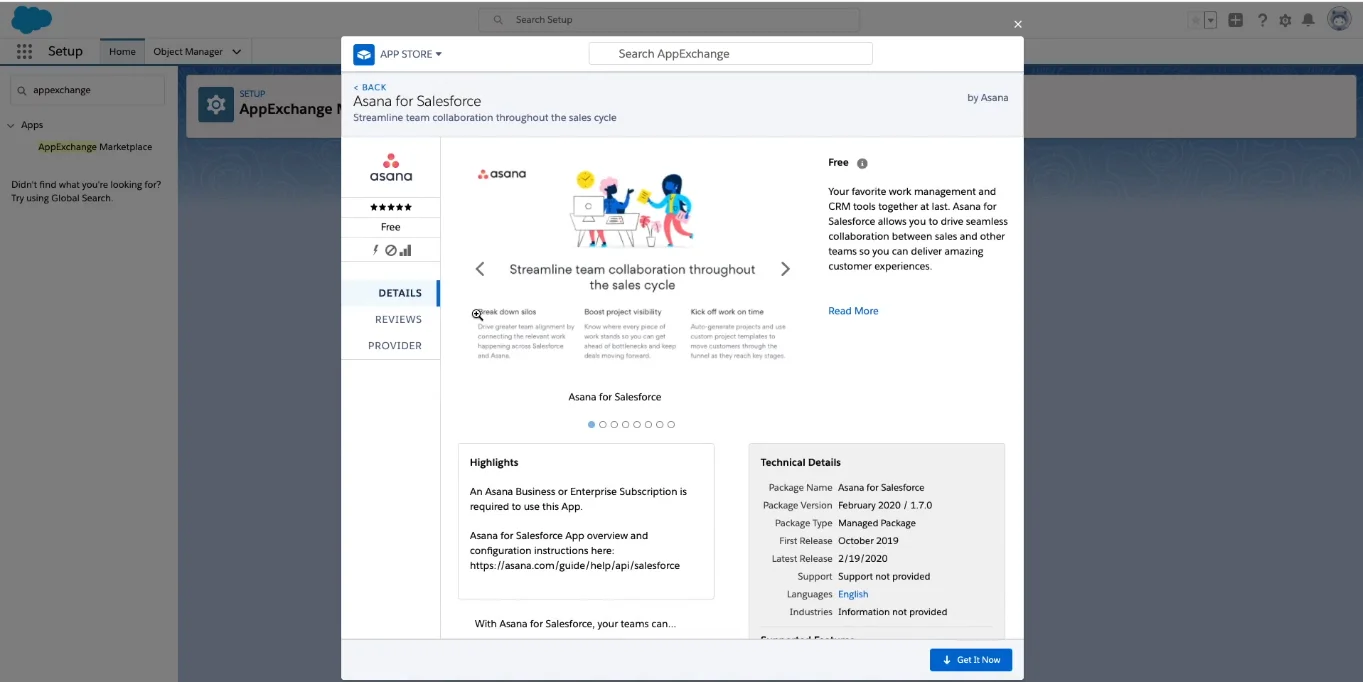Click the global actions plus icon

tap(1236, 20)
